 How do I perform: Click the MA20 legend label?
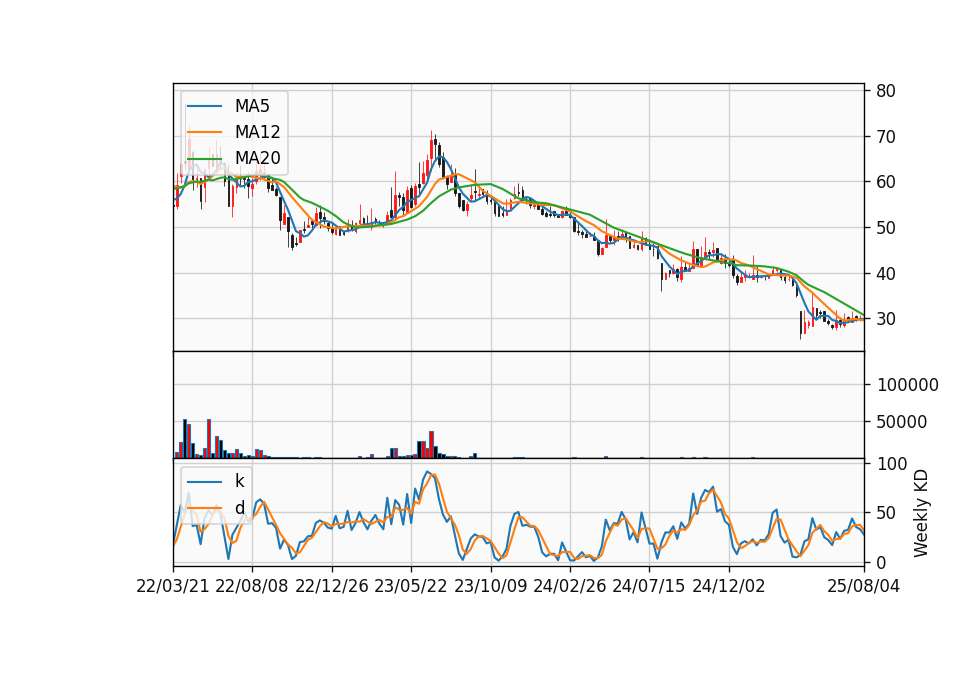(257, 158)
